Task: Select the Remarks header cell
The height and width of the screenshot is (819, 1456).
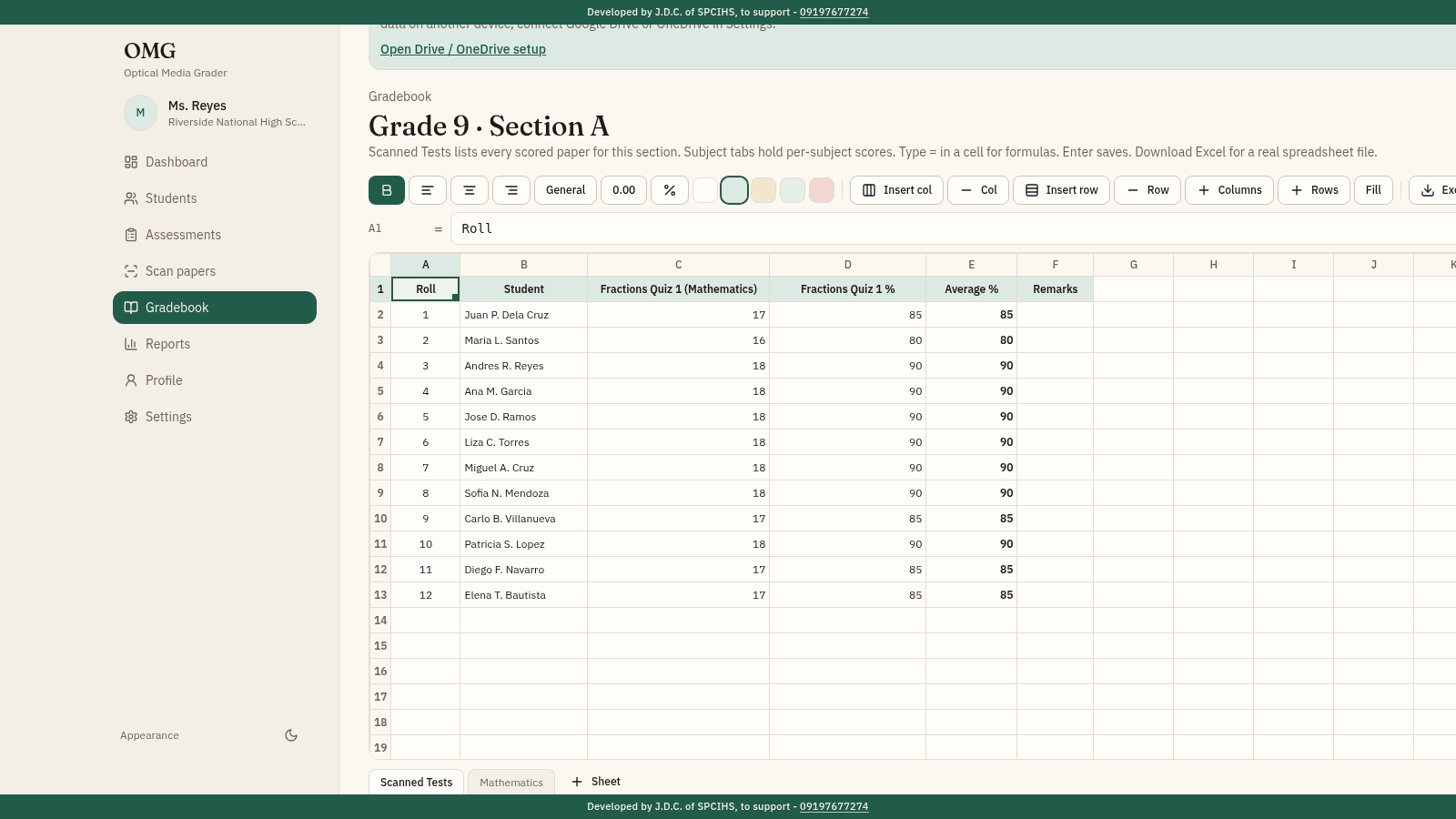Action: 1055,289
